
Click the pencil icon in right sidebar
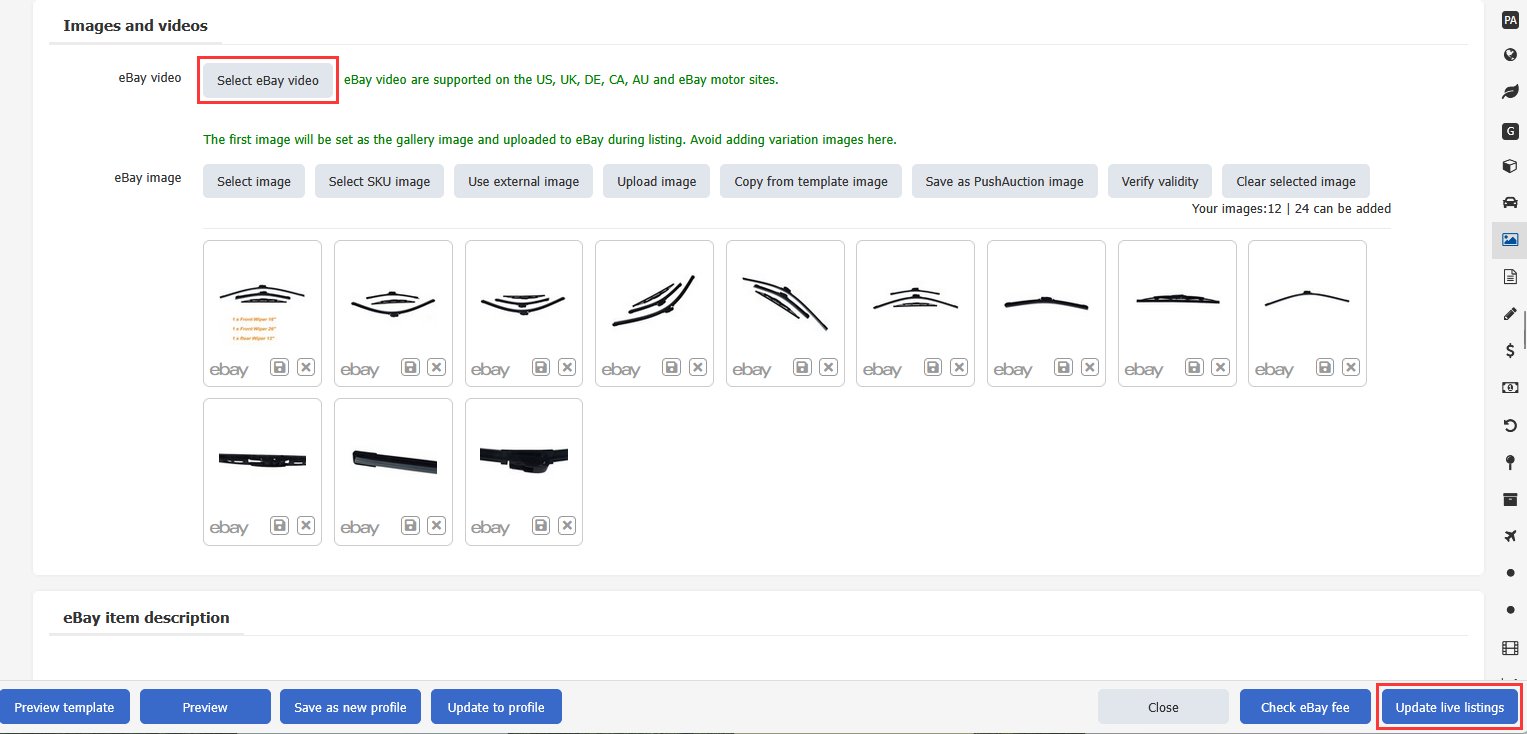click(x=1510, y=313)
